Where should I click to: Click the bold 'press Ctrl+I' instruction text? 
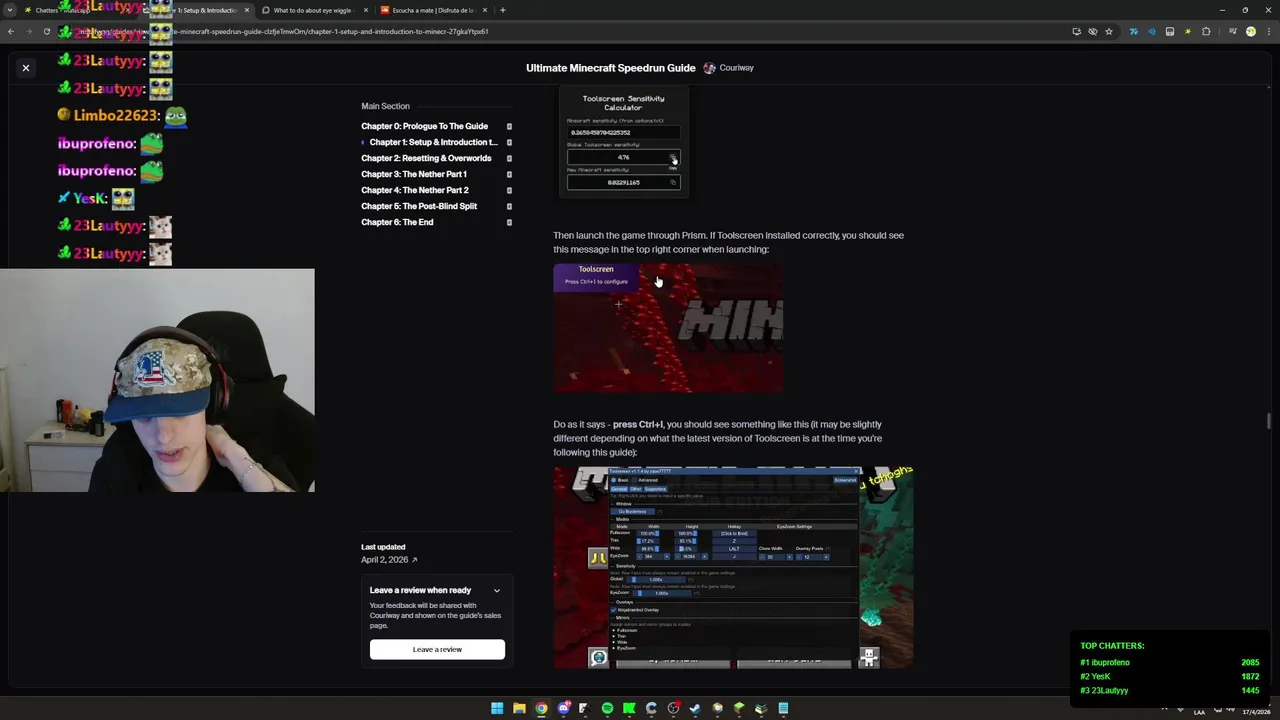(638, 424)
